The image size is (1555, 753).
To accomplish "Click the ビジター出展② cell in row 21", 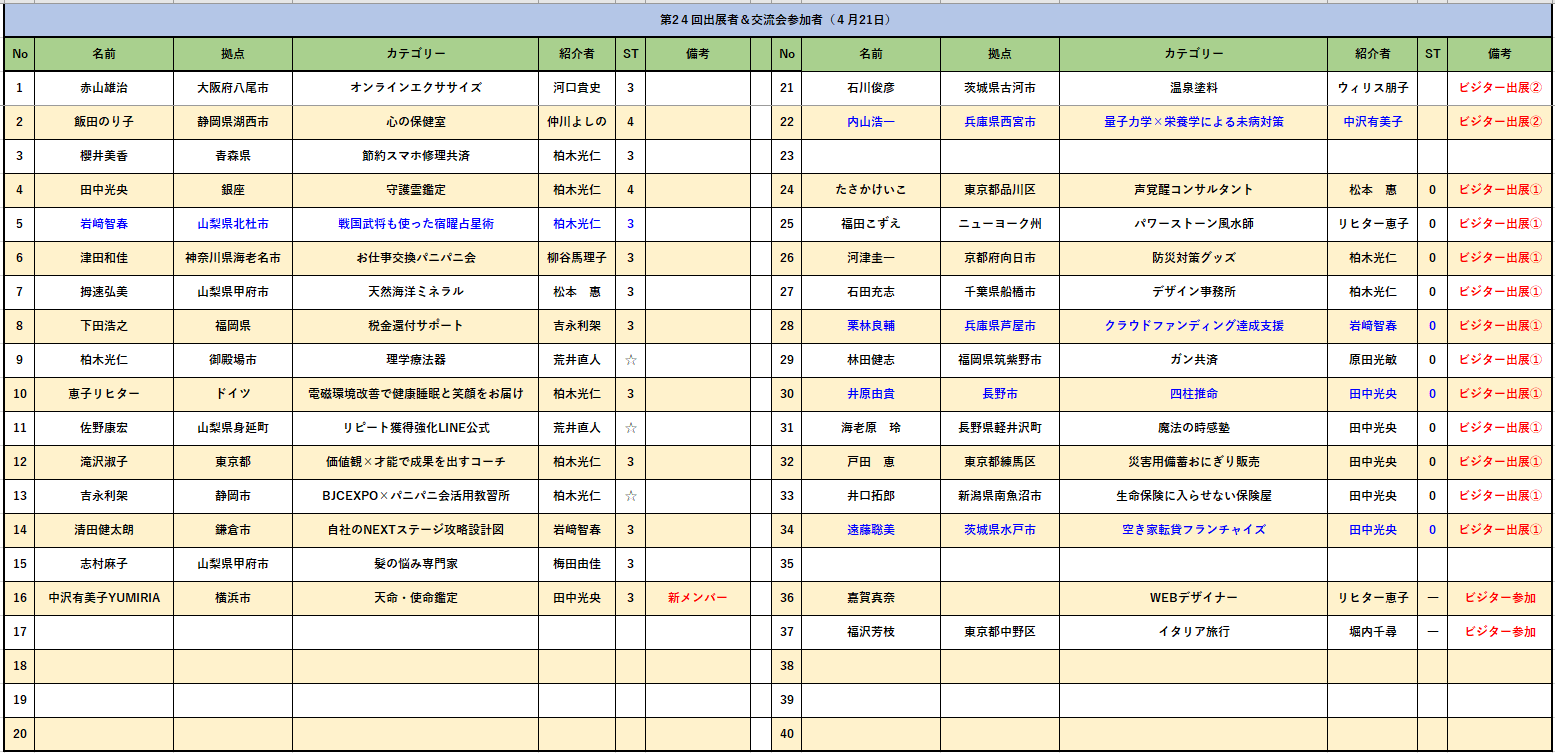I will click(1499, 88).
